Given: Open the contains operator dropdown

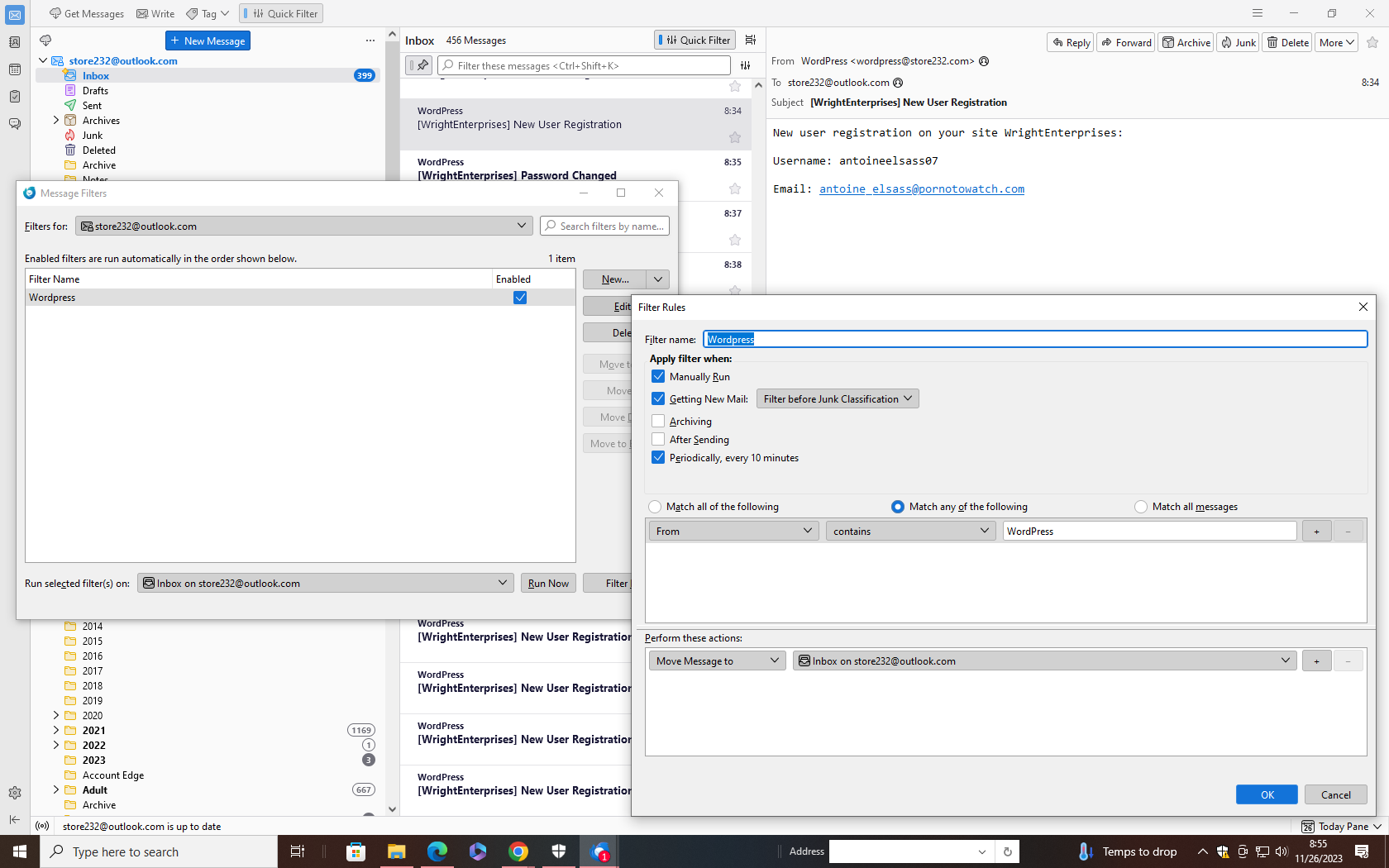Looking at the screenshot, I should click(910, 531).
